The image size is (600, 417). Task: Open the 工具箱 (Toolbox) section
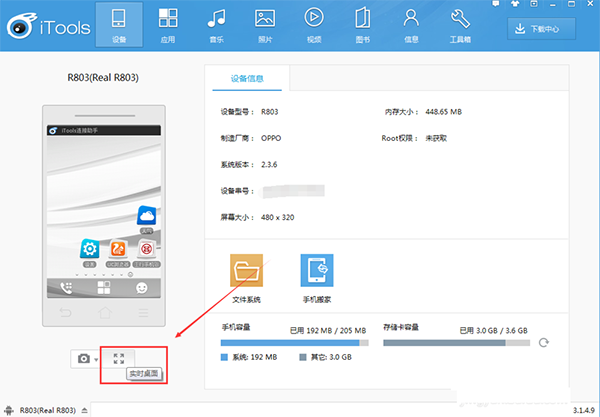[x=461, y=26]
